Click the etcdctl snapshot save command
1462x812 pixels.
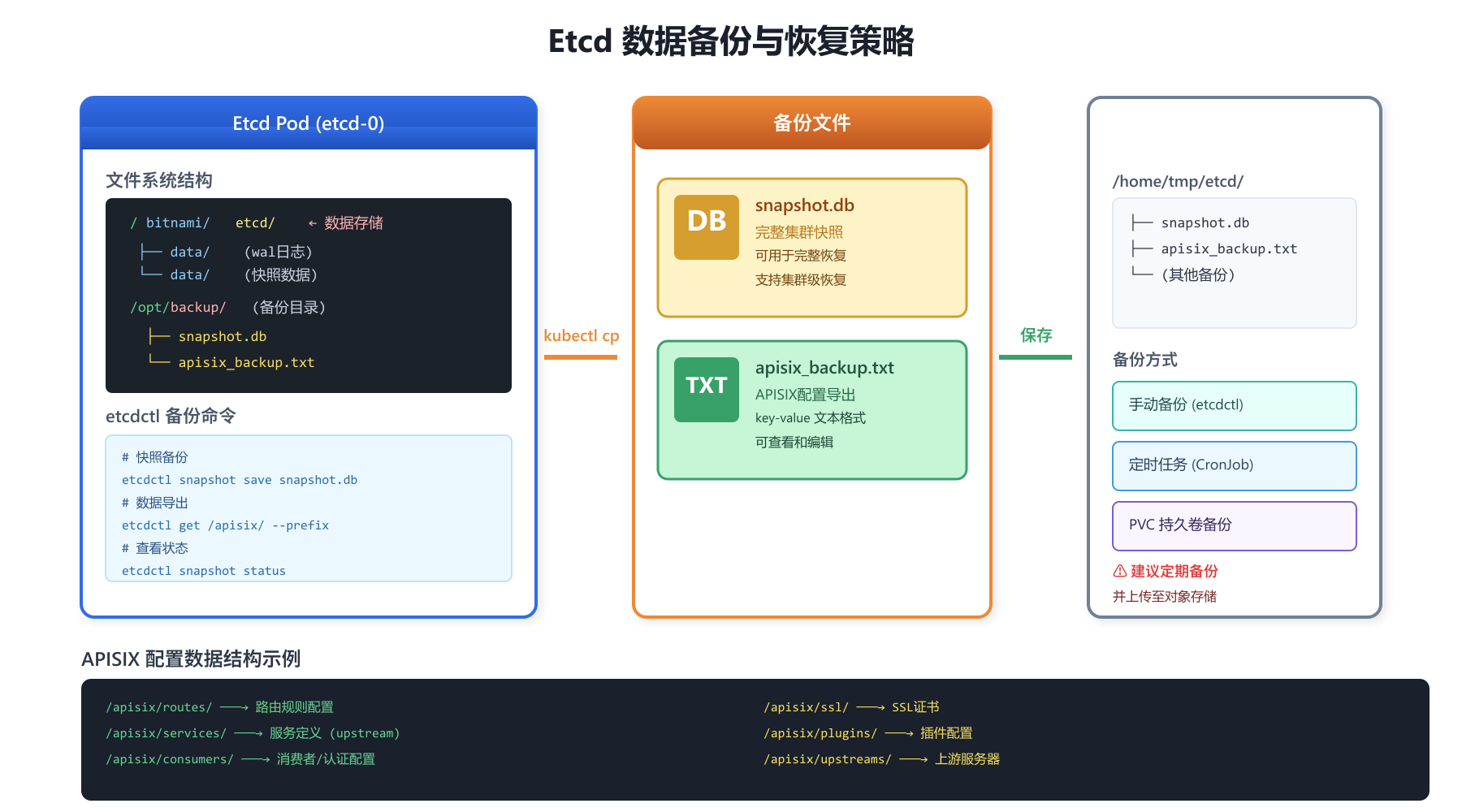[240, 480]
